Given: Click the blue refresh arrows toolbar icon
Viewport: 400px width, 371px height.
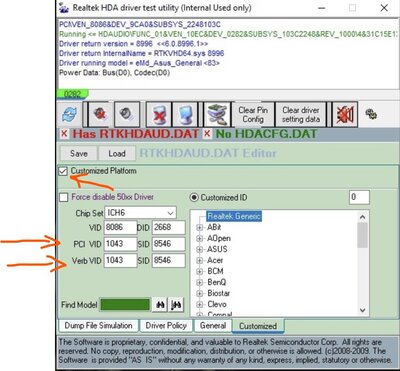Looking at the screenshot, I should pos(71,115).
